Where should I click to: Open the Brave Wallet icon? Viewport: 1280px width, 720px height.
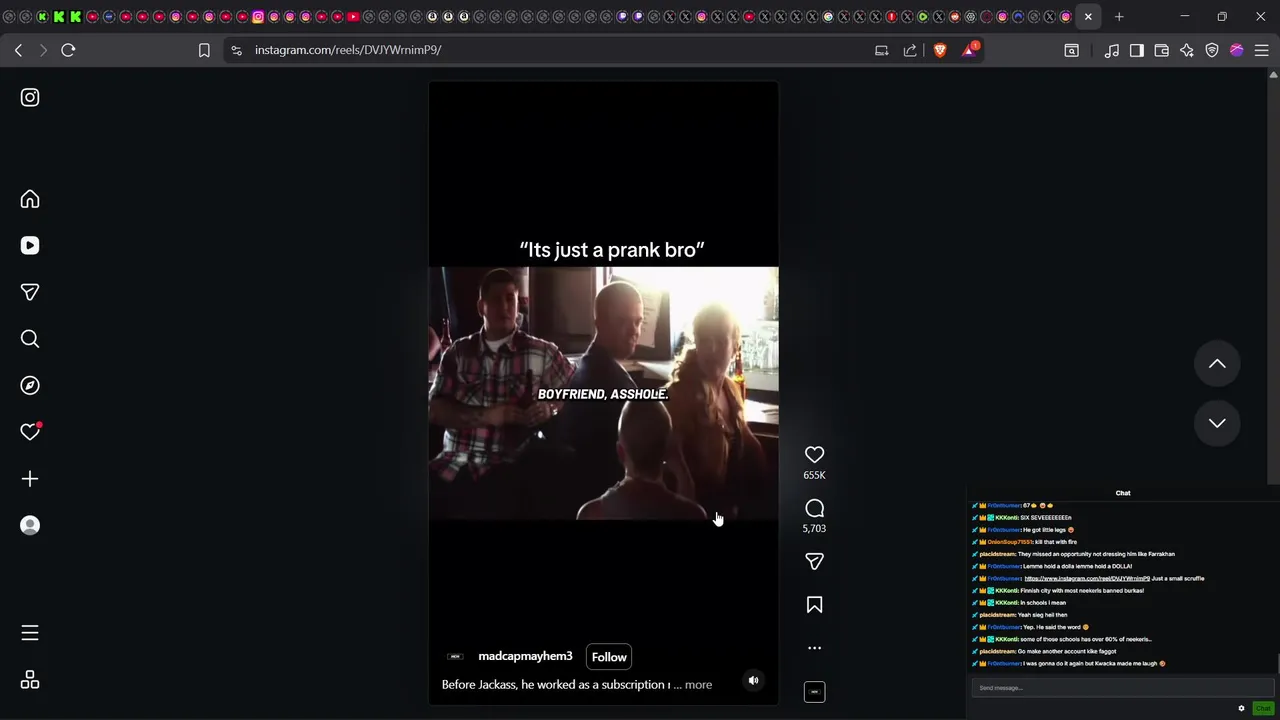[1162, 50]
